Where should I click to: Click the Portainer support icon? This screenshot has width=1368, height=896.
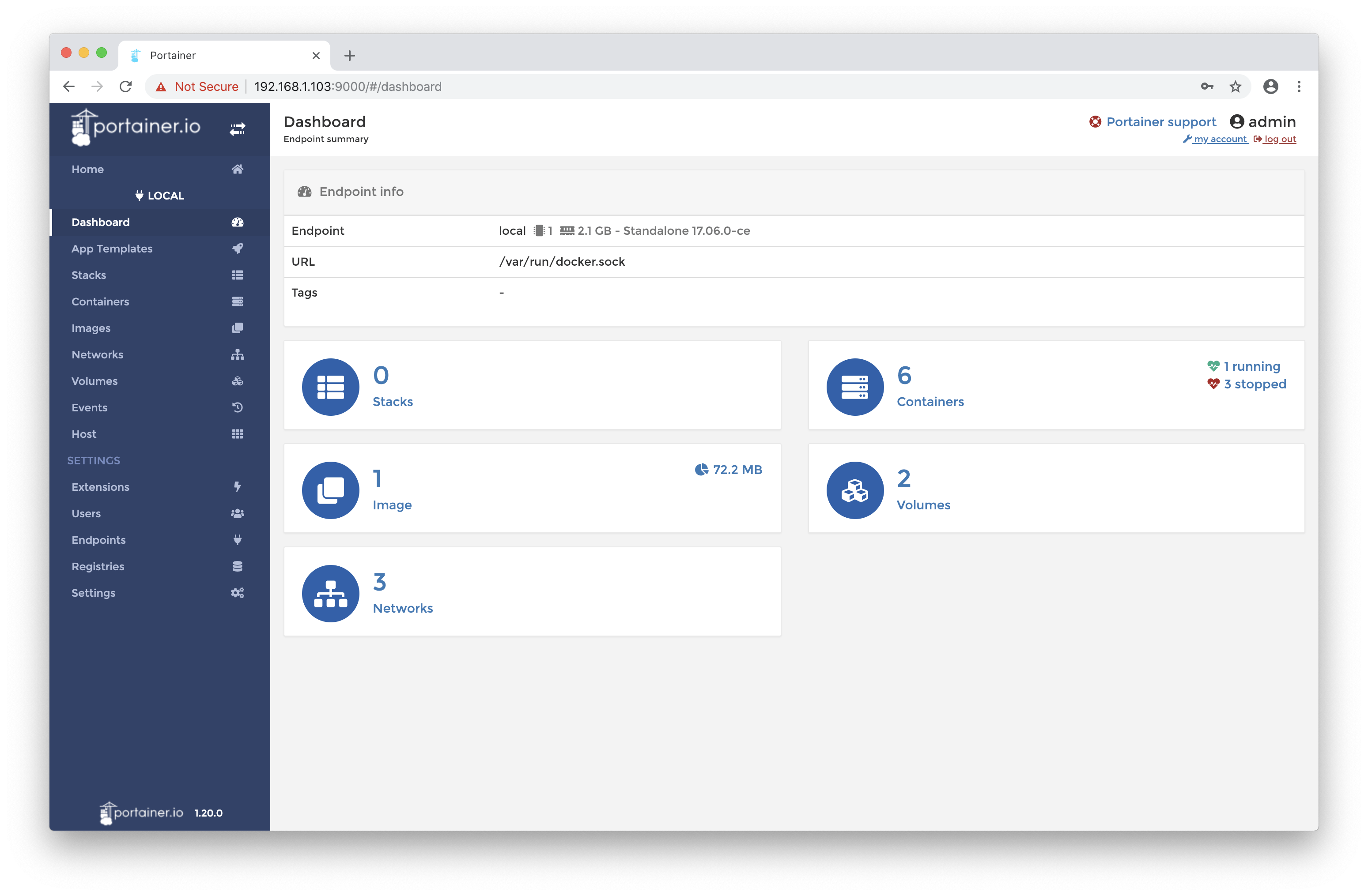pos(1097,121)
